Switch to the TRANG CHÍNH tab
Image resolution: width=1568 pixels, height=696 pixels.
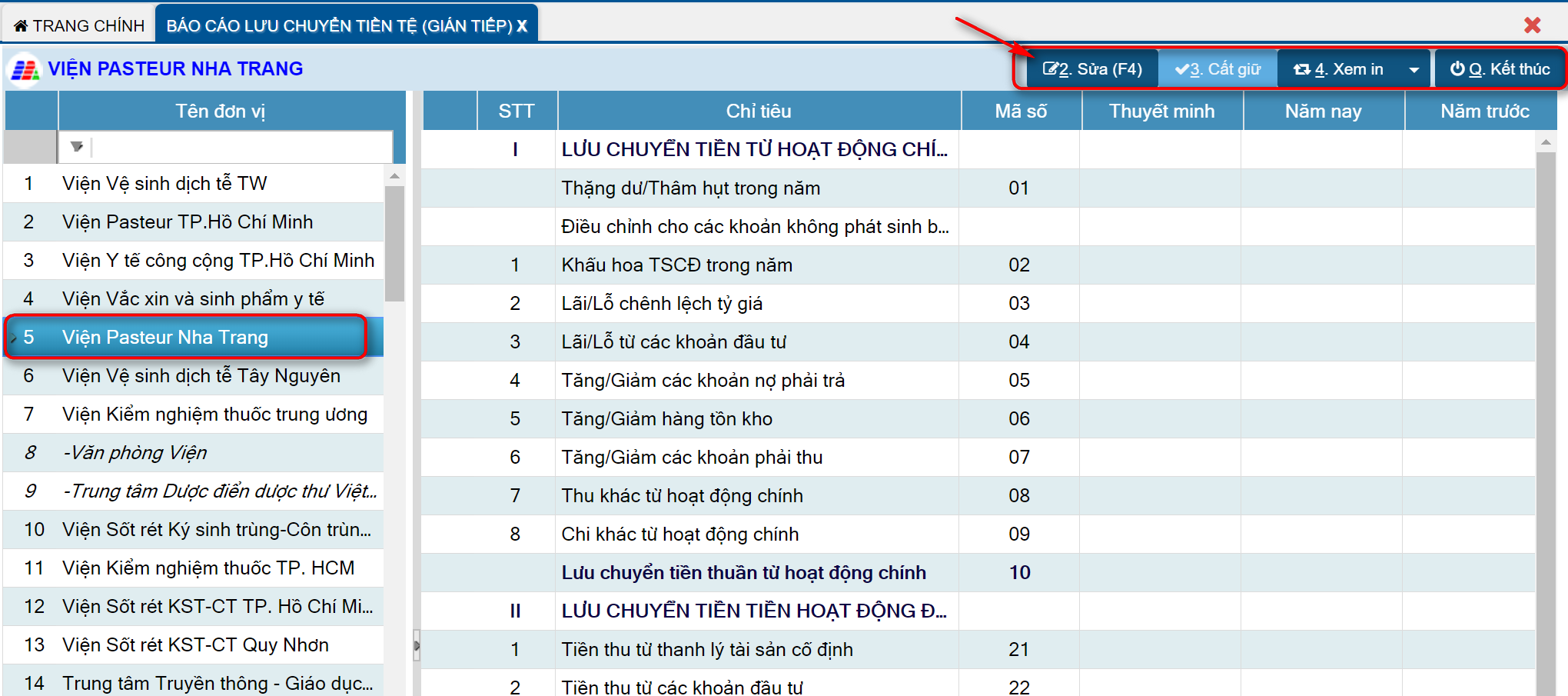80,26
